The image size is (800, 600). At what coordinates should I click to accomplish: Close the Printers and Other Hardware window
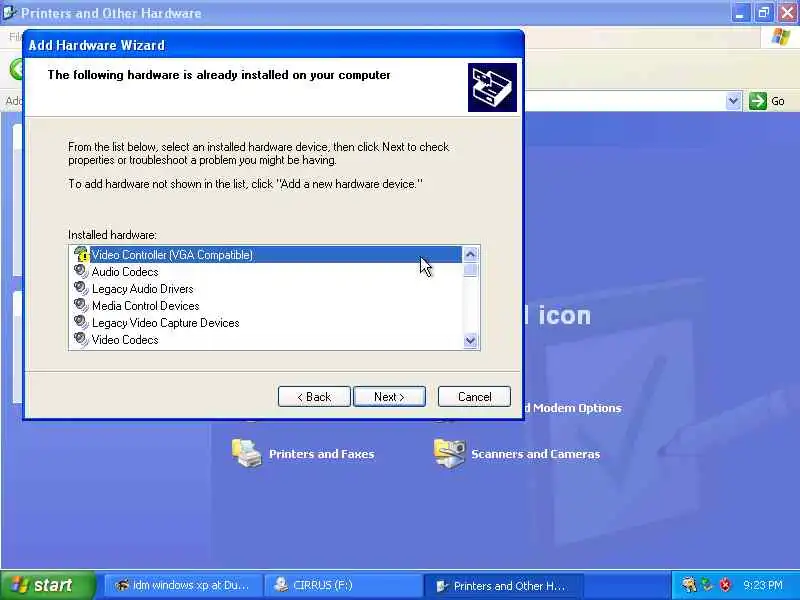click(x=787, y=13)
